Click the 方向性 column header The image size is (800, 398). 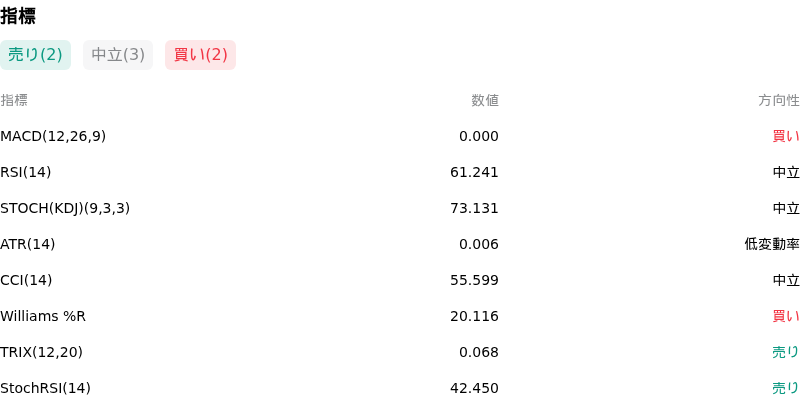779,101
